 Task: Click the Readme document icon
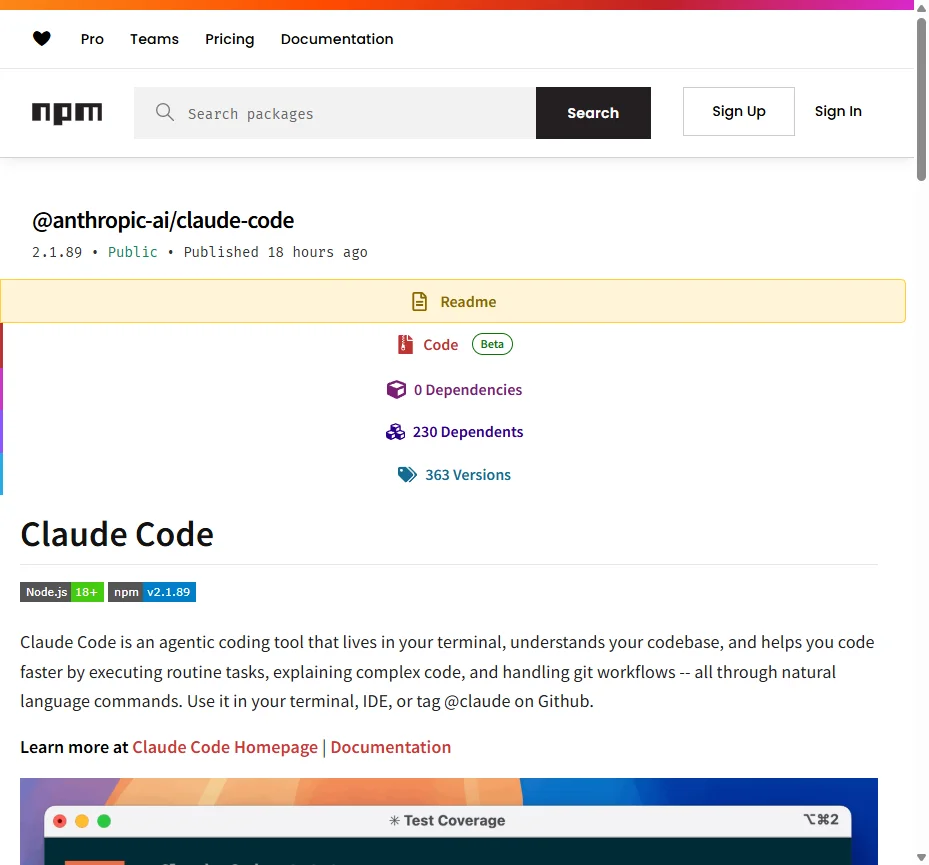point(418,300)
